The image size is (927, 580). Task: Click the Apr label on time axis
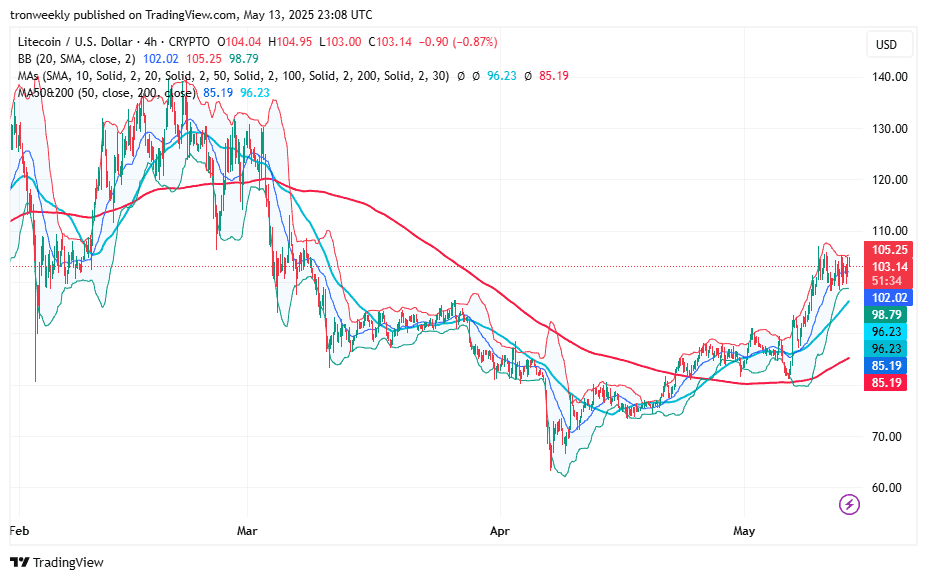point(500,531)
